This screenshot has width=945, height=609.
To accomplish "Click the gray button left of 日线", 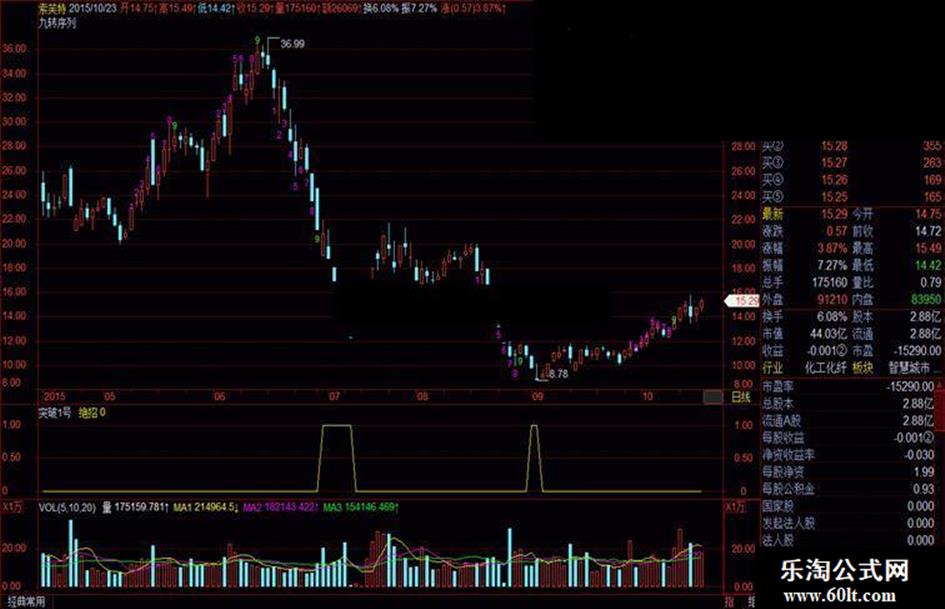I will click(713, 397).
